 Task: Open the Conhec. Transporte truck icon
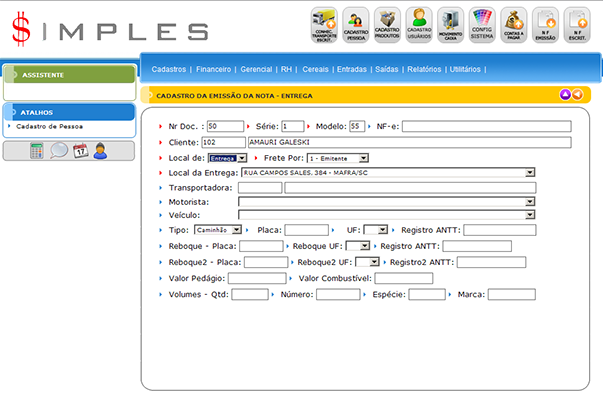coord(324,25)
